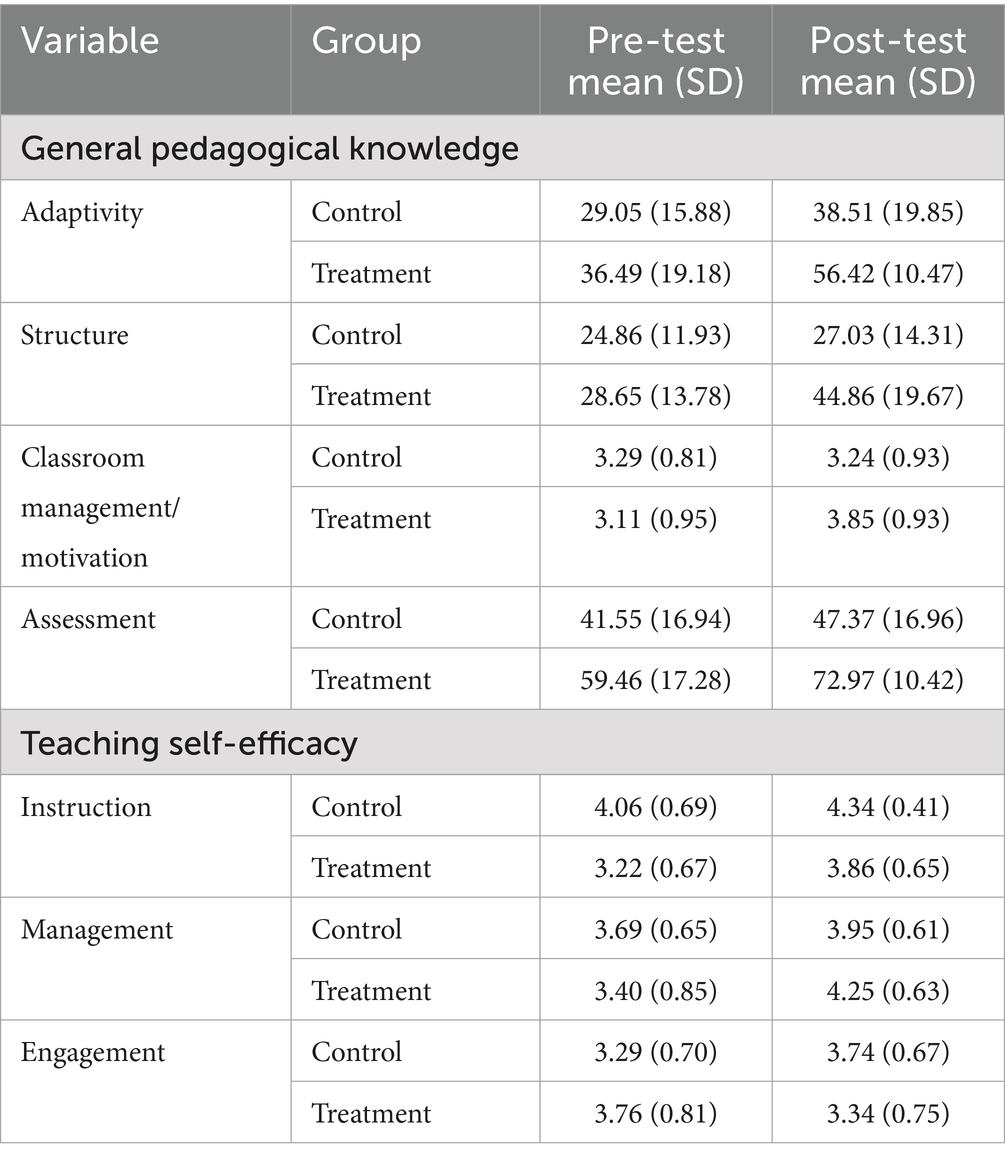Select the Pre-test mean (SD) header

(656, 60)
